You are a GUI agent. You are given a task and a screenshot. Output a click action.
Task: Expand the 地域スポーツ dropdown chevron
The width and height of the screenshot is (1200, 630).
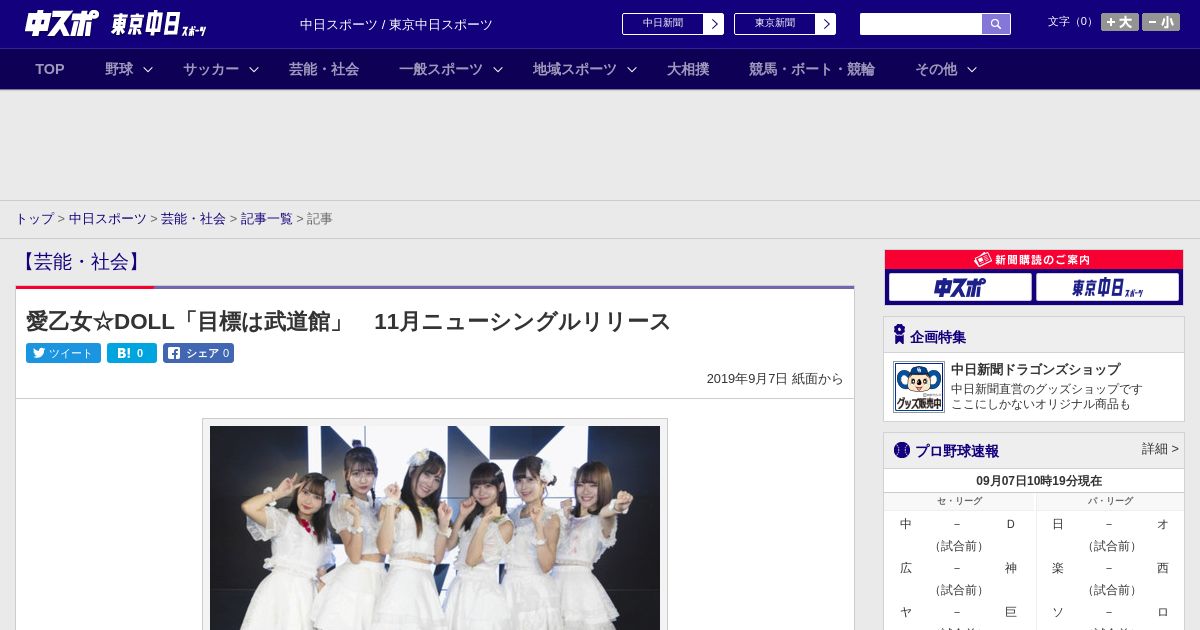pyautogui.click(x=632, y=69)
